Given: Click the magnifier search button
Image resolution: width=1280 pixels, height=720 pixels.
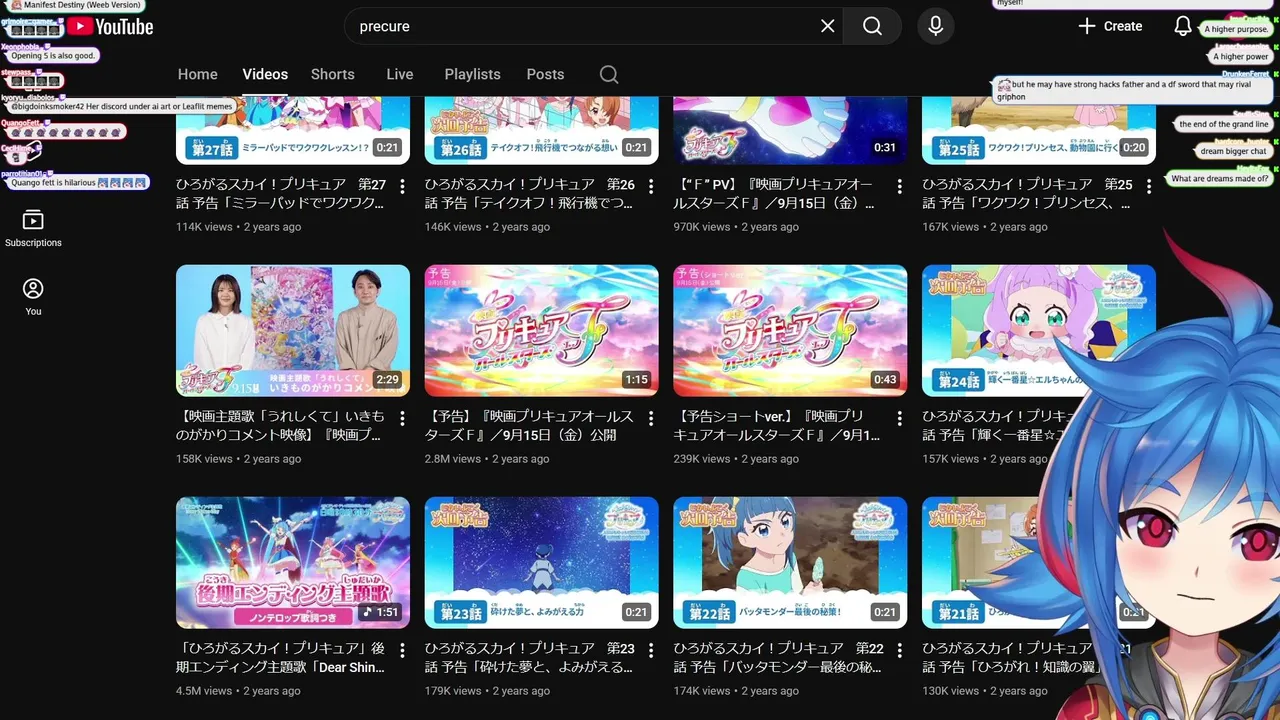Looking at the screenshot, I should pyautogui.click(x=872, y=26).
